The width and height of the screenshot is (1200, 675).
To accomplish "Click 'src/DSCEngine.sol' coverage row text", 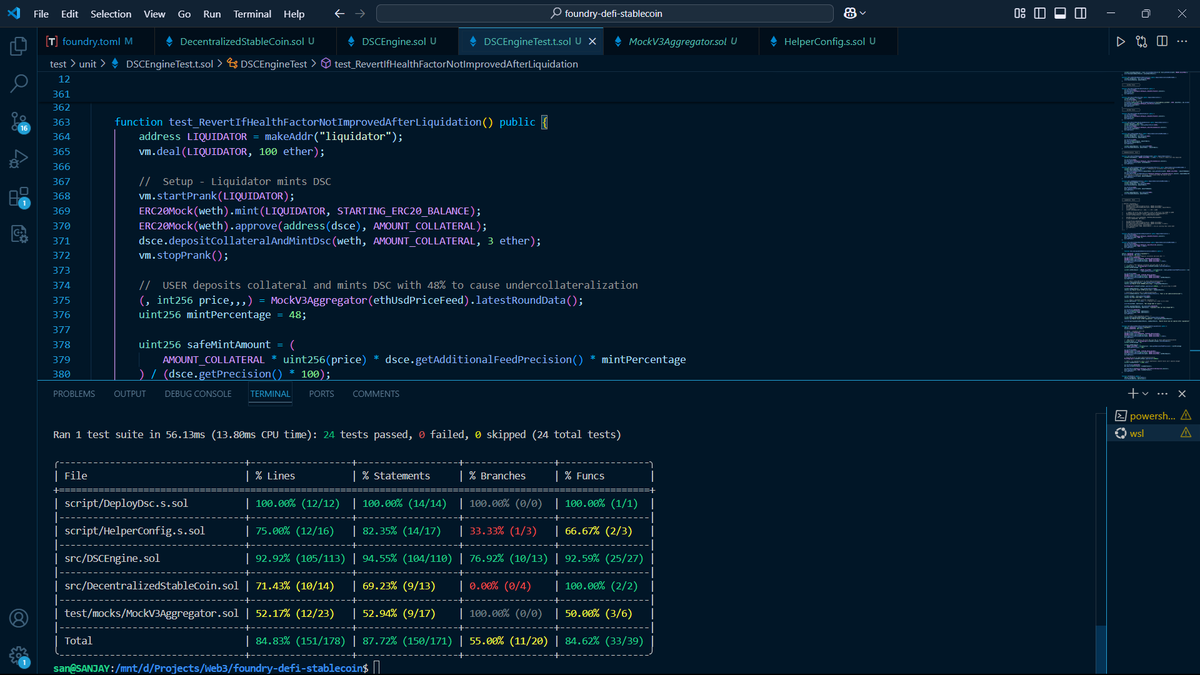I will pyautogui.click(x=111, y=558).
